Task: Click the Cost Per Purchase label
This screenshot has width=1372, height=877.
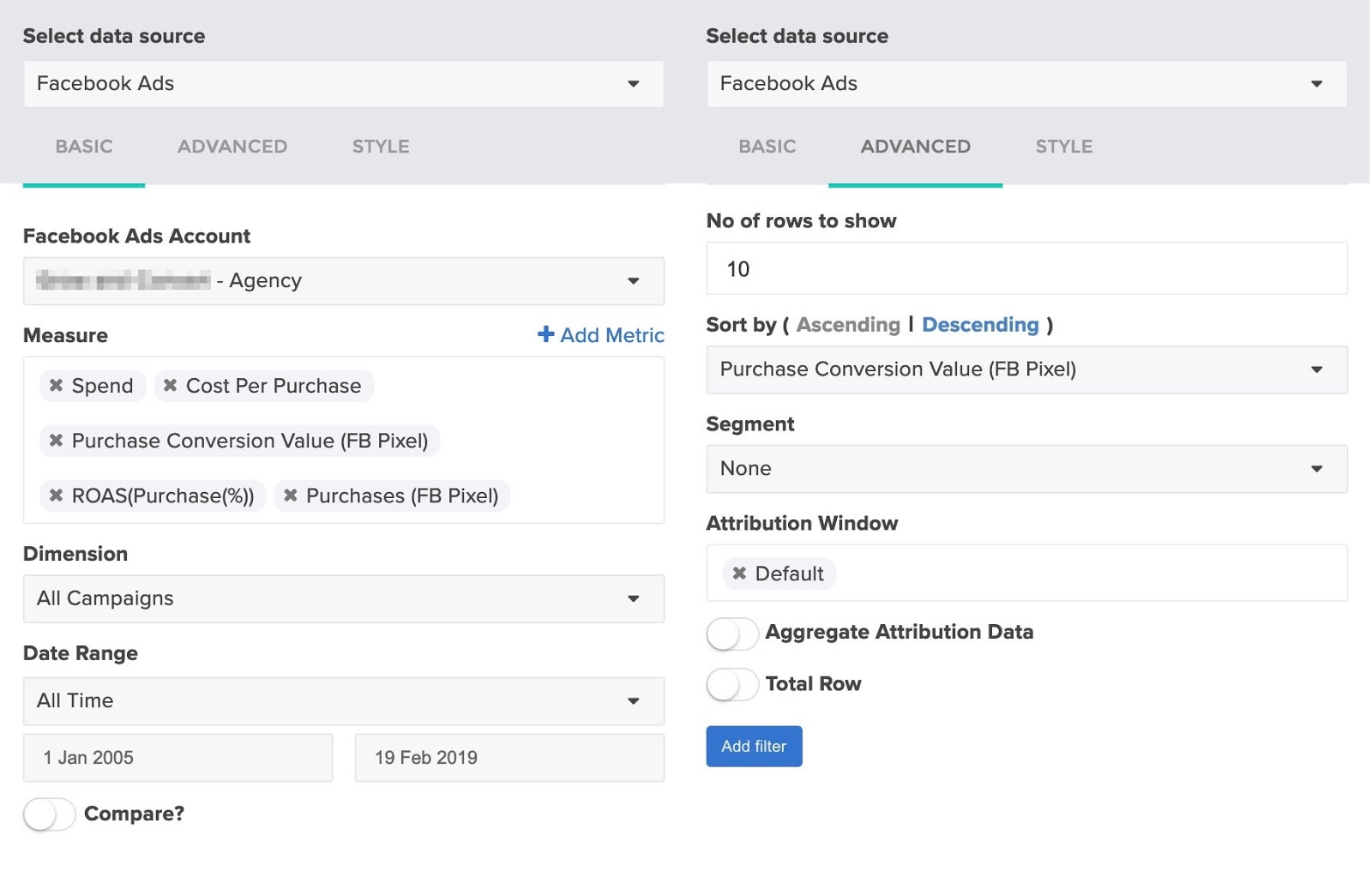Action: point(274,386)
